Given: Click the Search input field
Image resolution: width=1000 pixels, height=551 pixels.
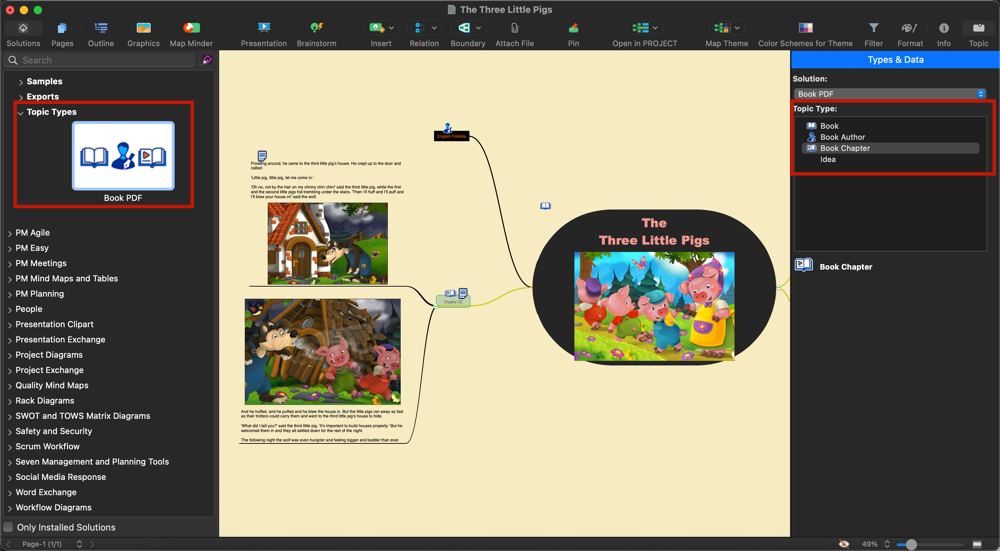Looking at the screenshot, I should coord(99,60).
